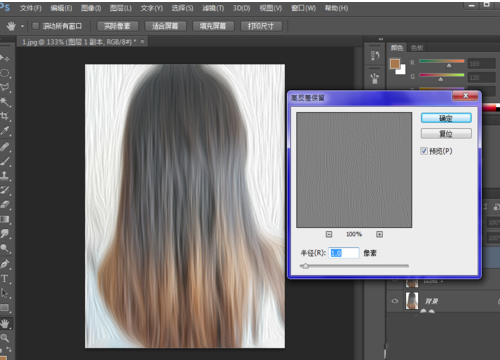Select the Clone Stamp tool
Viewport: 500px width, 360px height.
(x=5, y=175)
